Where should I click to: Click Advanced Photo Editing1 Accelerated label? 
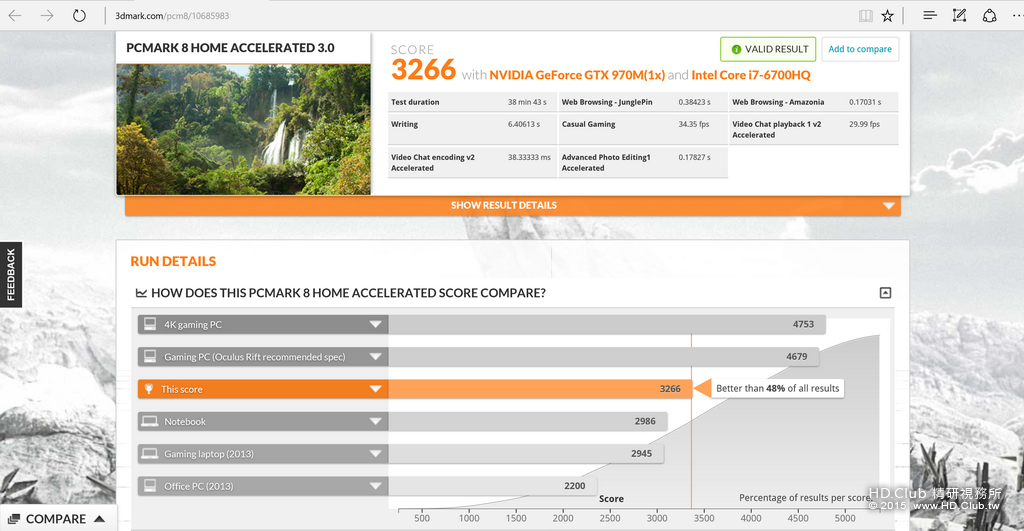point(606,163)
